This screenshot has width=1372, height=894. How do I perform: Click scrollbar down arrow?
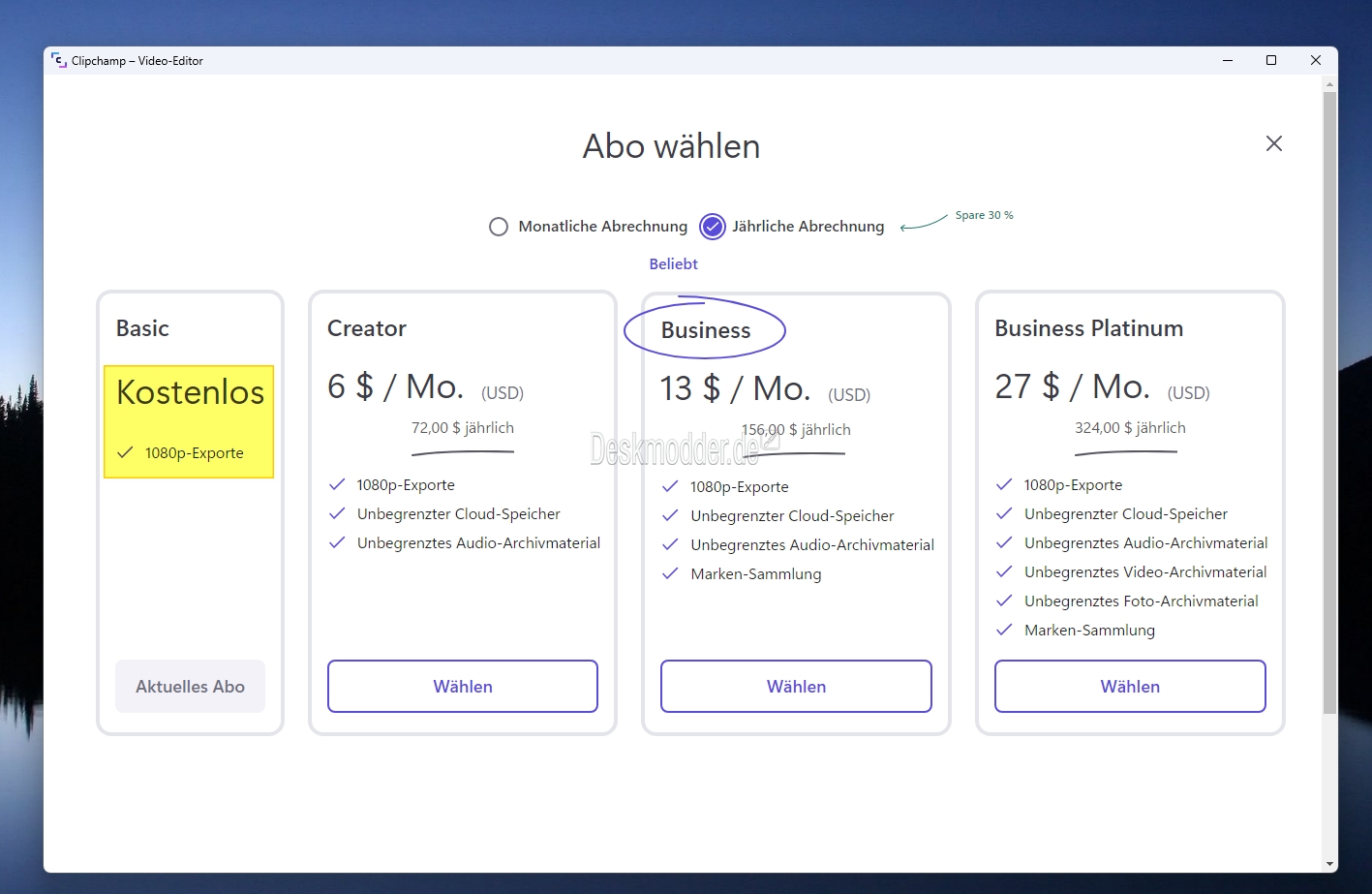pos(1329,864)
